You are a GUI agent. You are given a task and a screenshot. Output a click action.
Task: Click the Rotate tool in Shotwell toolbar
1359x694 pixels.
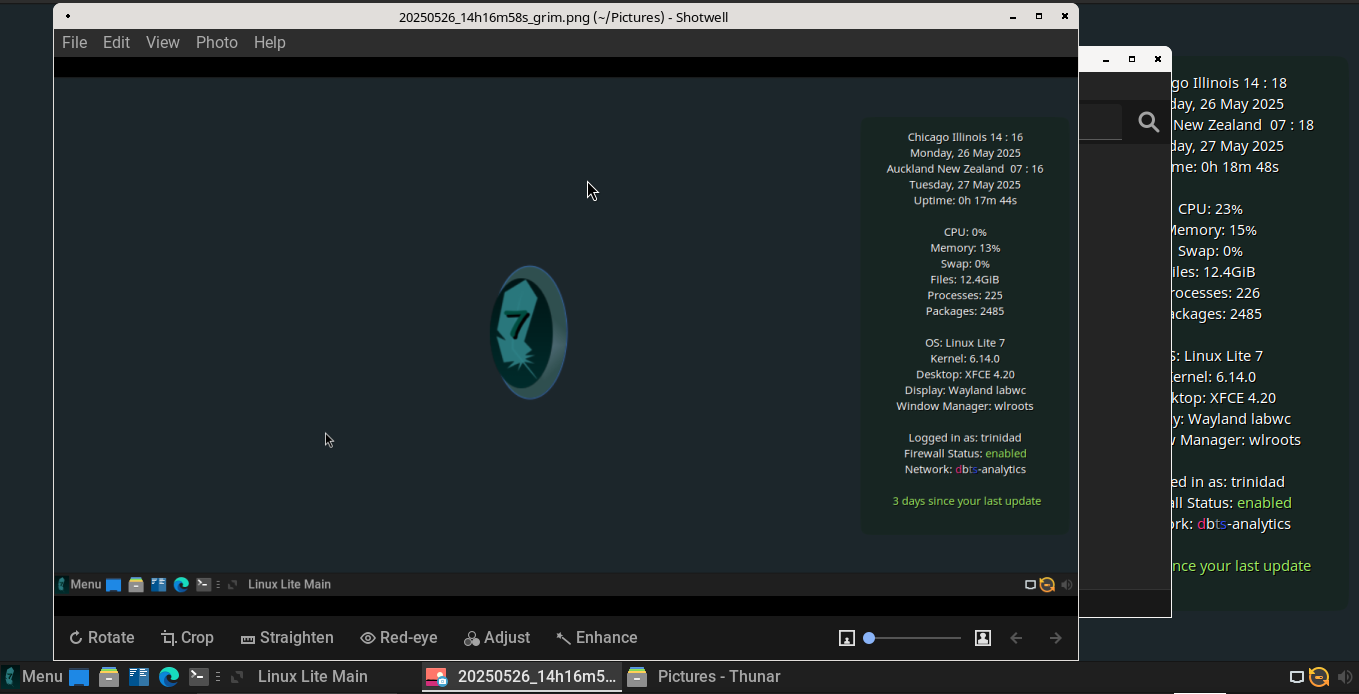(x=101, y=638)
